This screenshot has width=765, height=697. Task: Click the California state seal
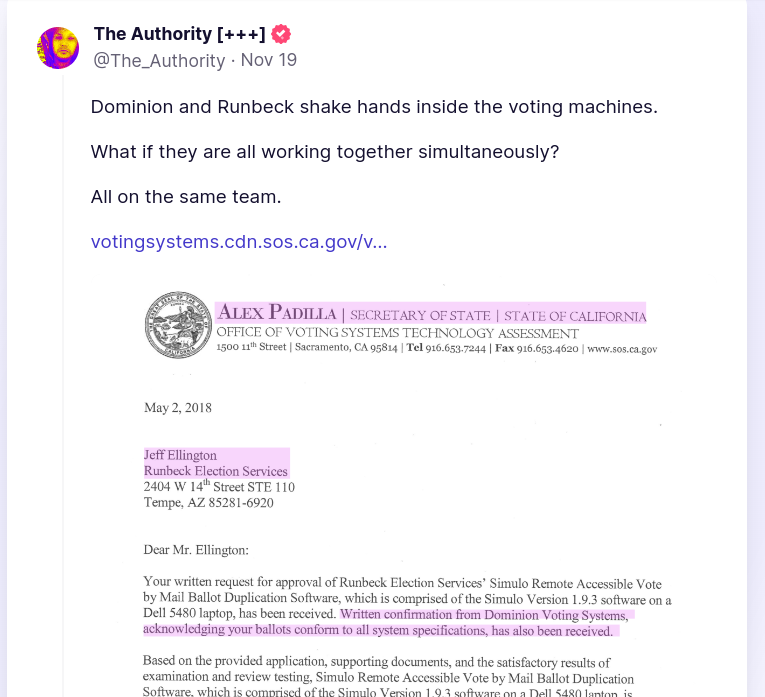pos(178,325)
